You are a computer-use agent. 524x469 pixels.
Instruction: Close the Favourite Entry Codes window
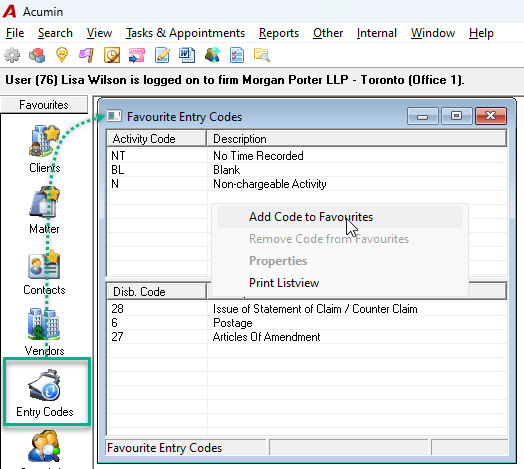pyautogui.click(x=491, y=116)
